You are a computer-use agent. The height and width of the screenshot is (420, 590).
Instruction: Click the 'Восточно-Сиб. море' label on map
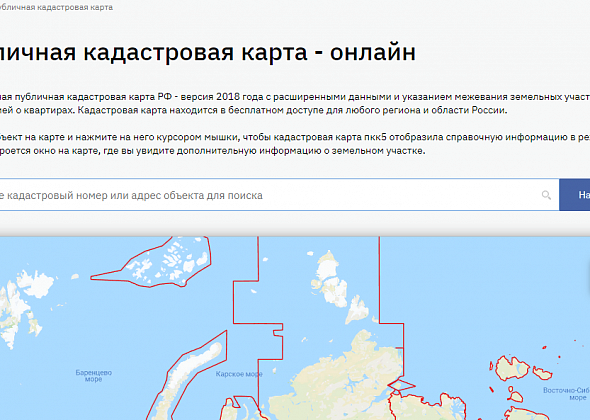[x=566, y=394]
